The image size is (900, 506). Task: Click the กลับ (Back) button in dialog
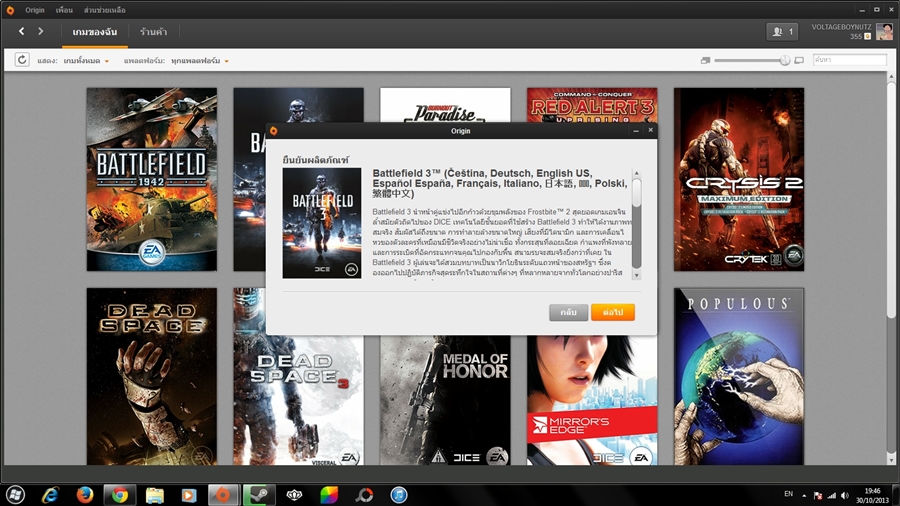click(568, 312)
